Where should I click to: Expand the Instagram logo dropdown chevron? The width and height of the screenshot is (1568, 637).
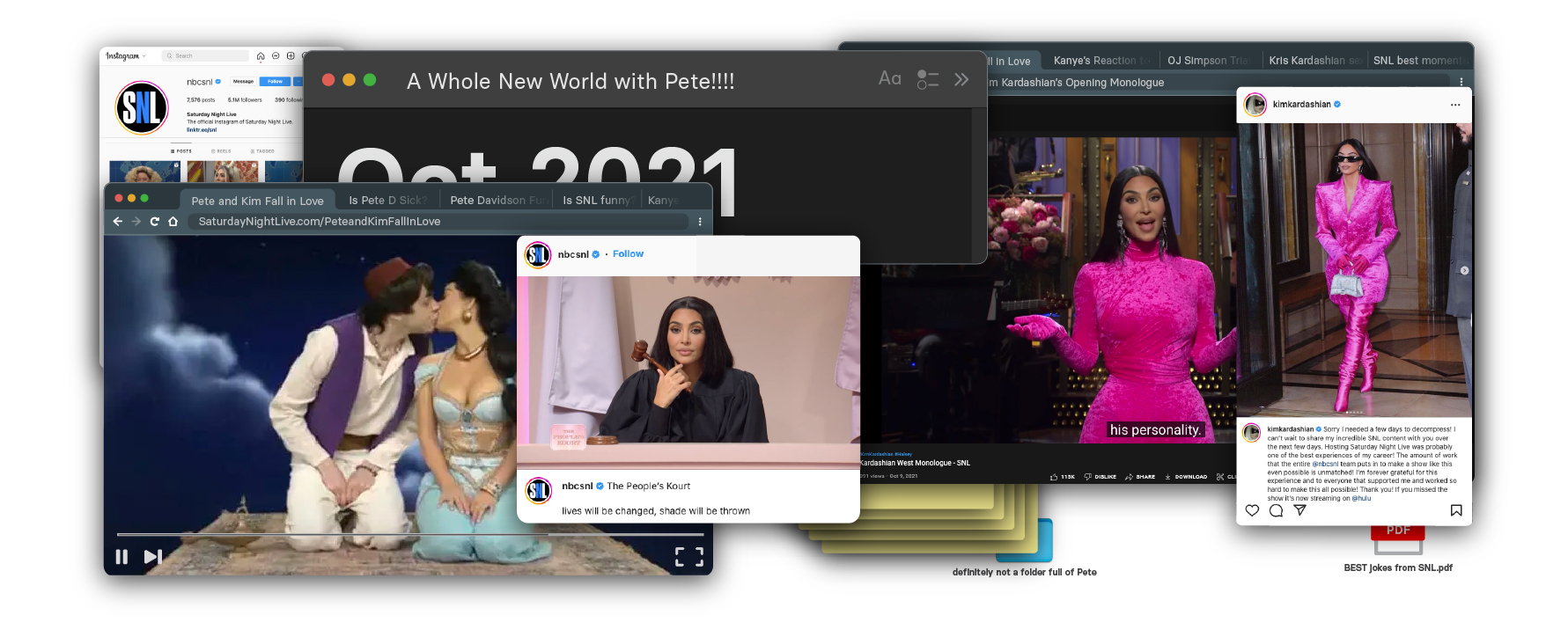(x=144, y=56)
